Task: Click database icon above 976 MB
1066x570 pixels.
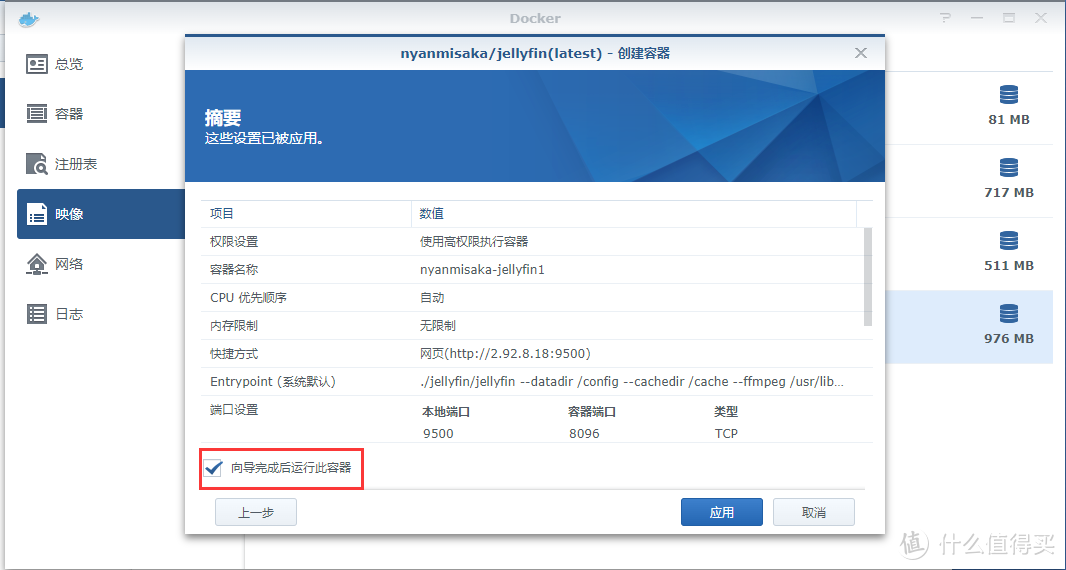Action: 1009,314
